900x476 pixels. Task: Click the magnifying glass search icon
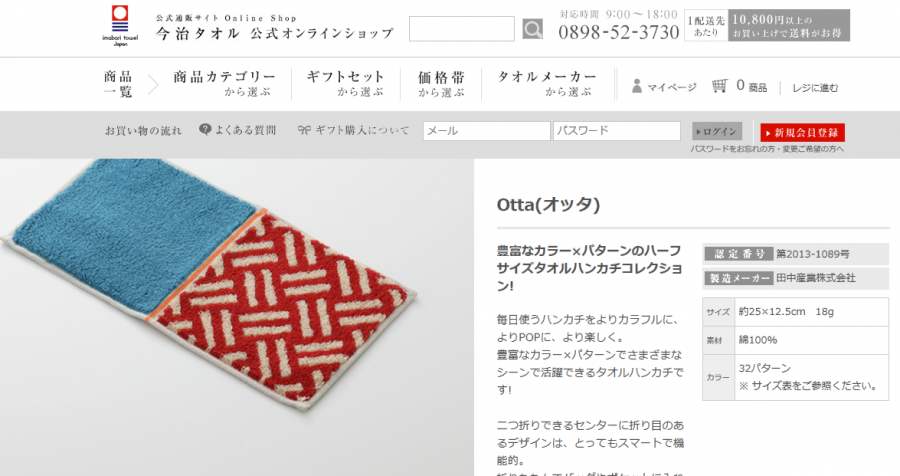(x=532, y=29)
